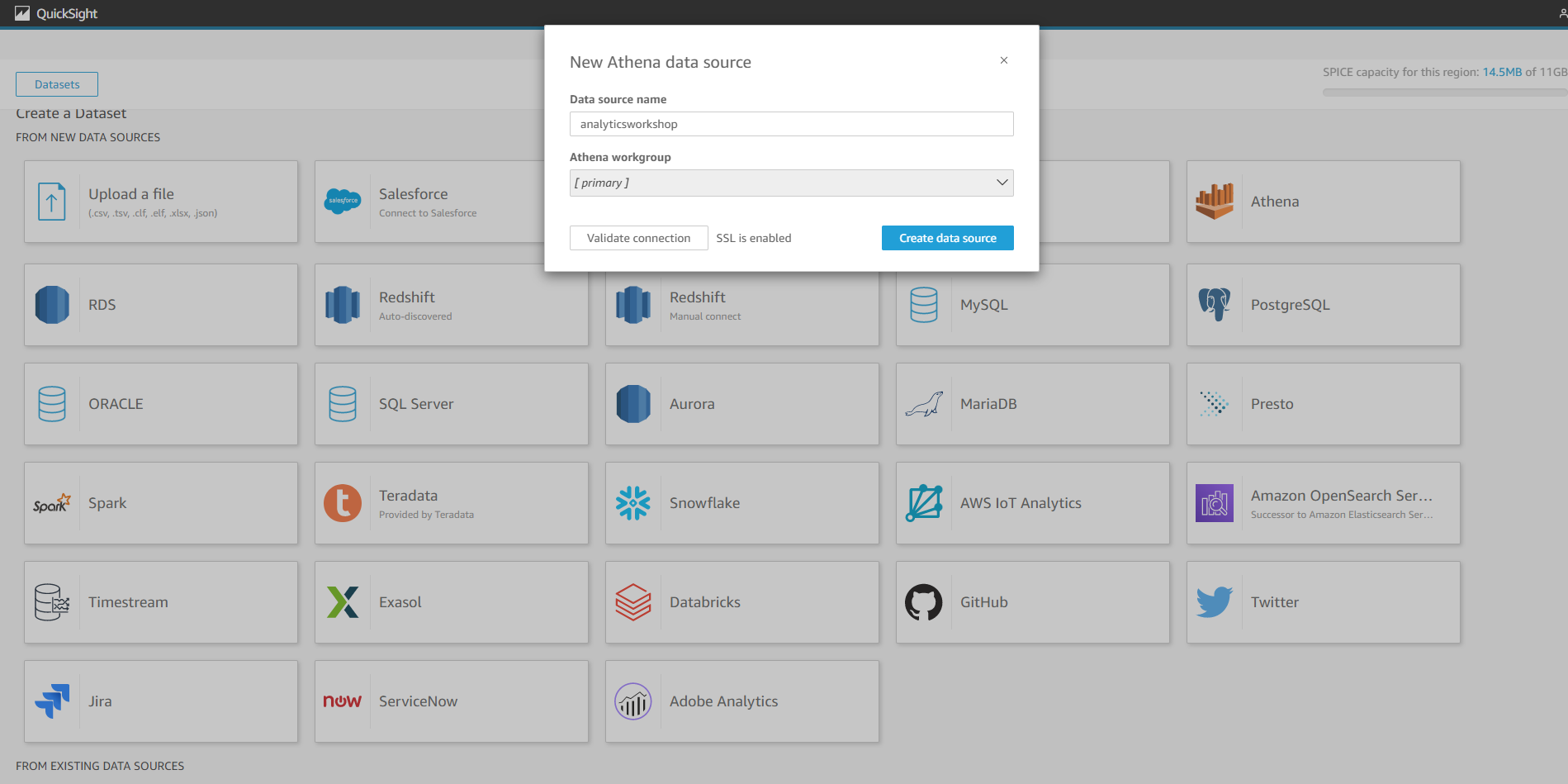
Task: Select the Adobe Analytics card label
Action: point(724,701)
